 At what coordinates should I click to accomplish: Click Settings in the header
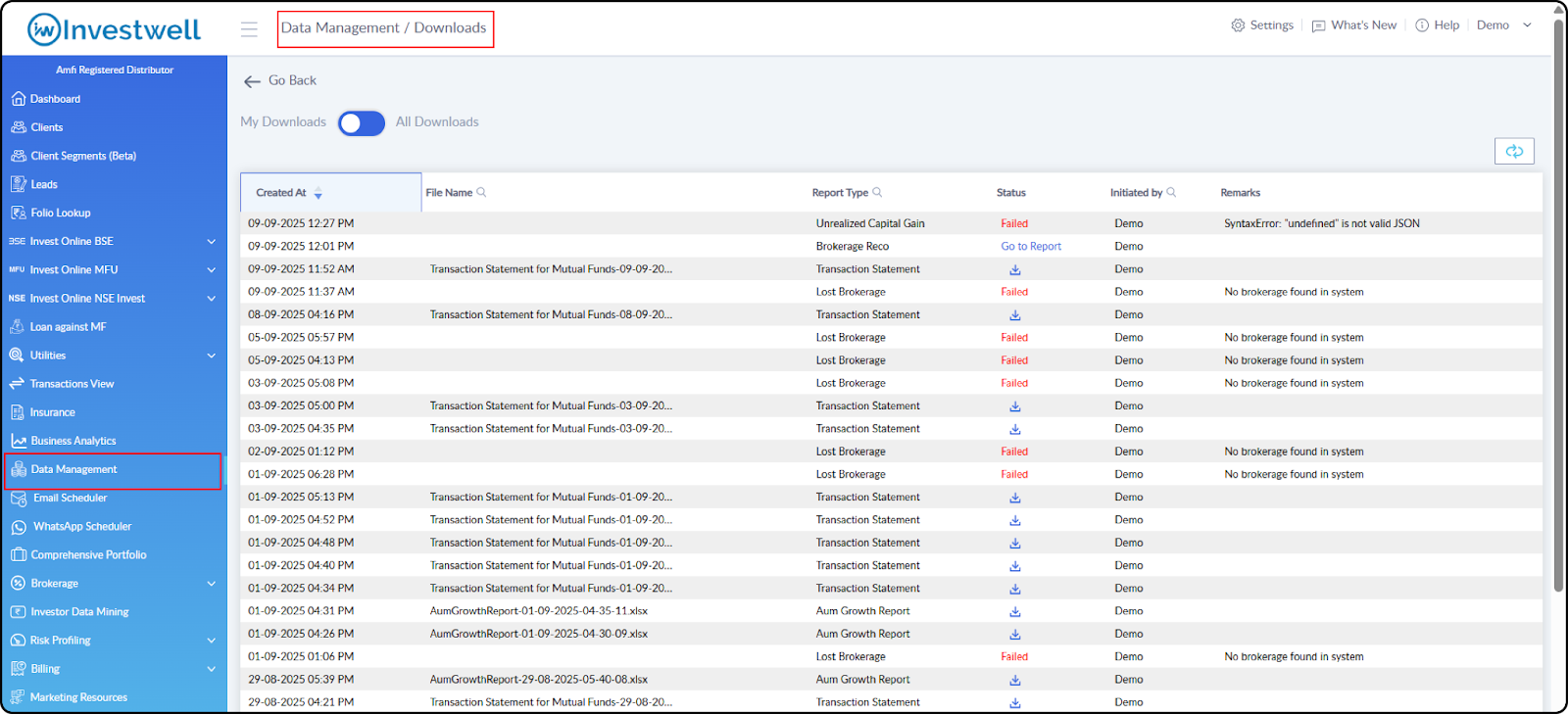pyautogui.click(x=1271, y=25)
